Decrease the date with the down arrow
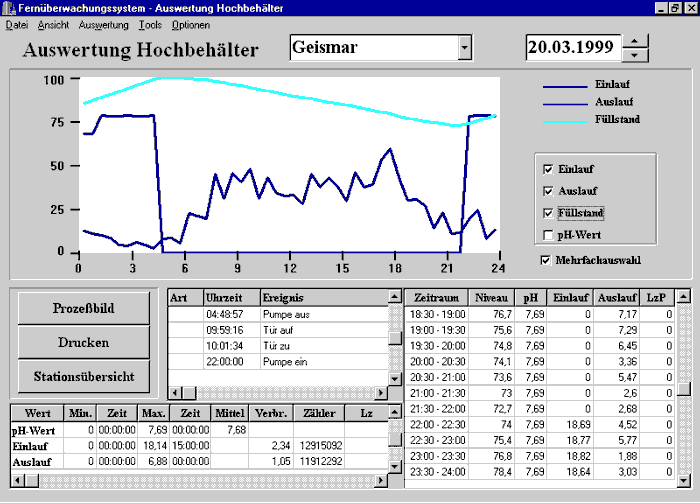700x504 pixels. (x=636, y=54)
